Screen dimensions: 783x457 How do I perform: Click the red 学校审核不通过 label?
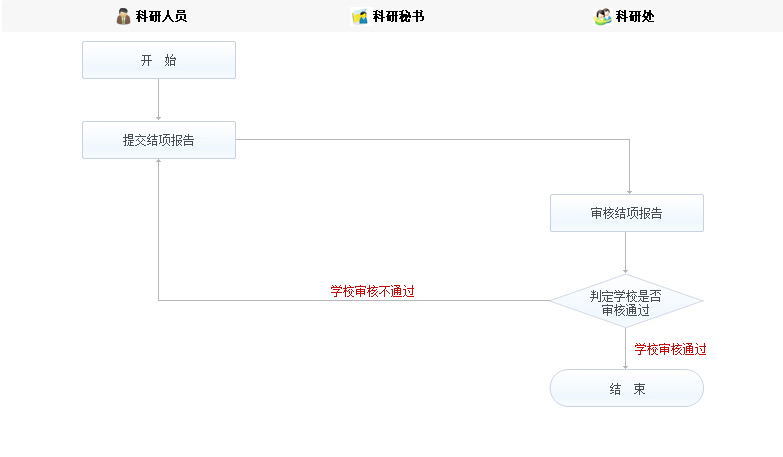372,291
